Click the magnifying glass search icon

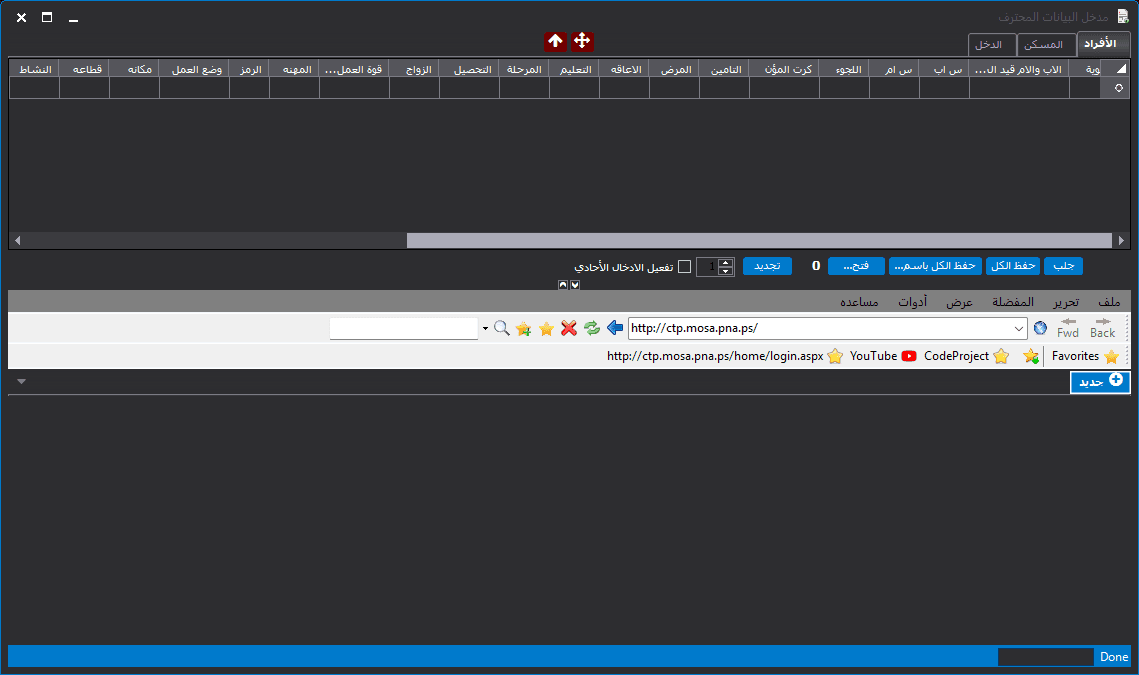(x=501, y=328)
